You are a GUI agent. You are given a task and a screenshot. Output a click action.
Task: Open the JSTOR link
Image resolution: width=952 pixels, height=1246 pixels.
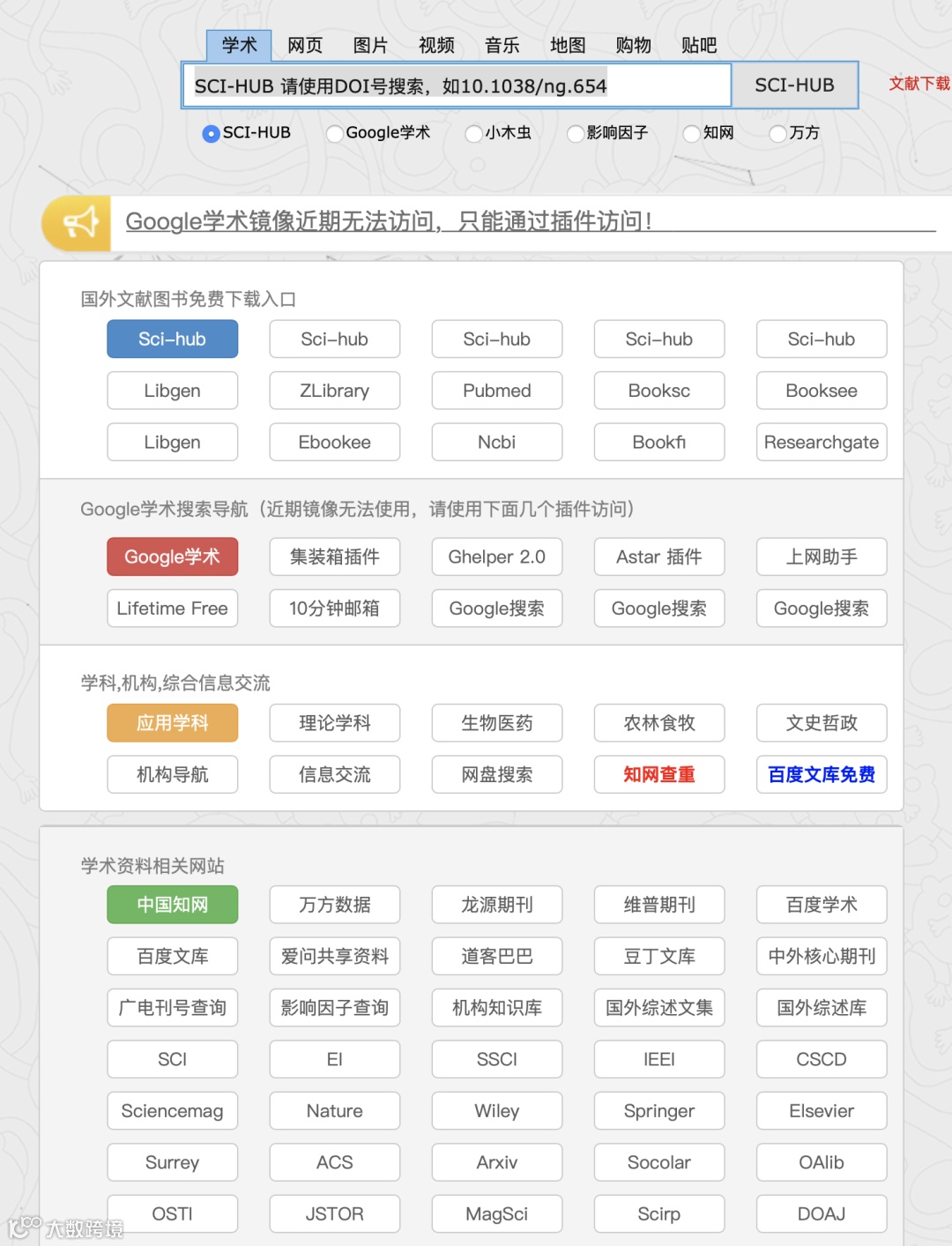pos(335,1214)
